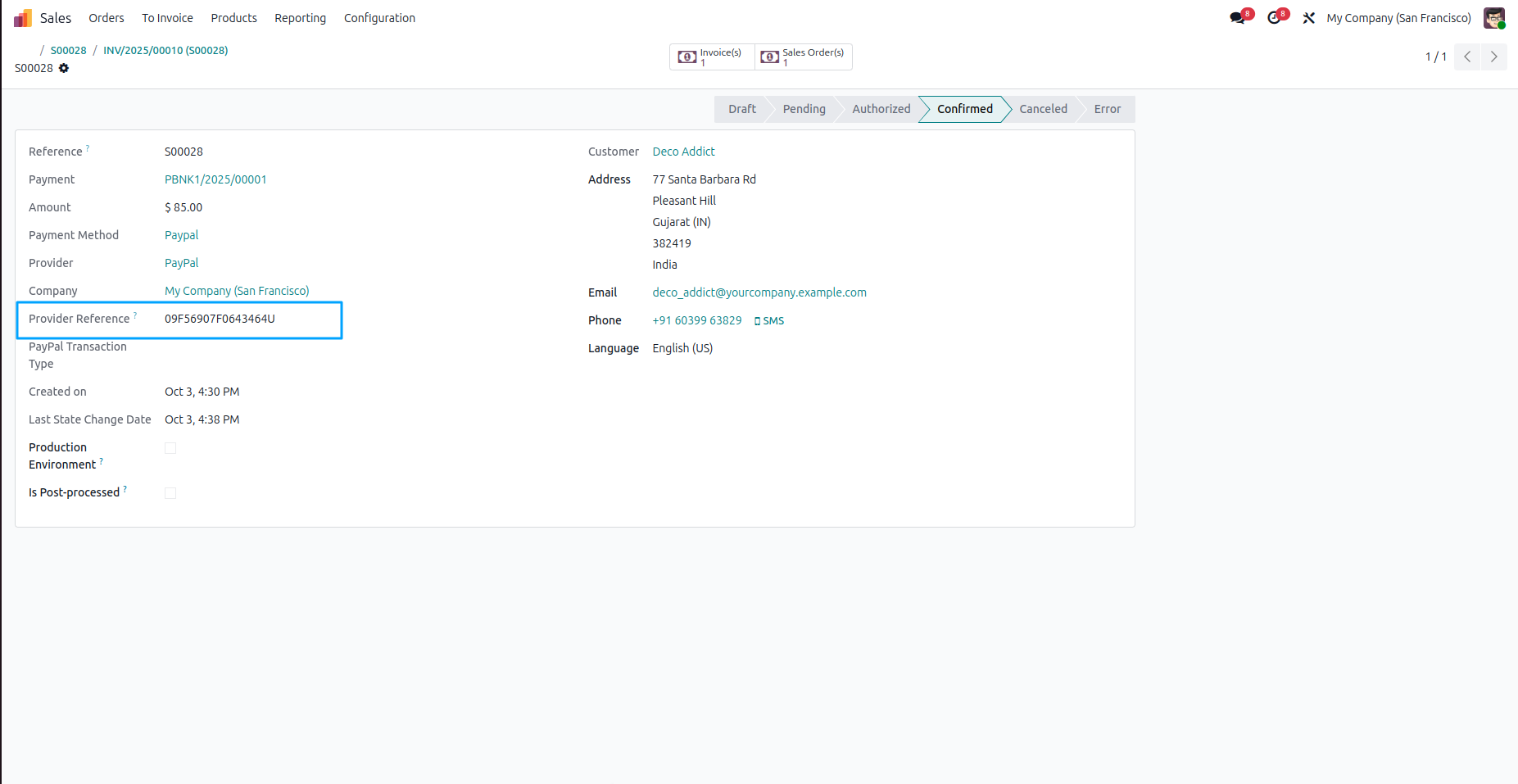Screen dimensions: 1518x784
Task: Toggle the Production Environment checkbox
Action: tap(170, 448)
